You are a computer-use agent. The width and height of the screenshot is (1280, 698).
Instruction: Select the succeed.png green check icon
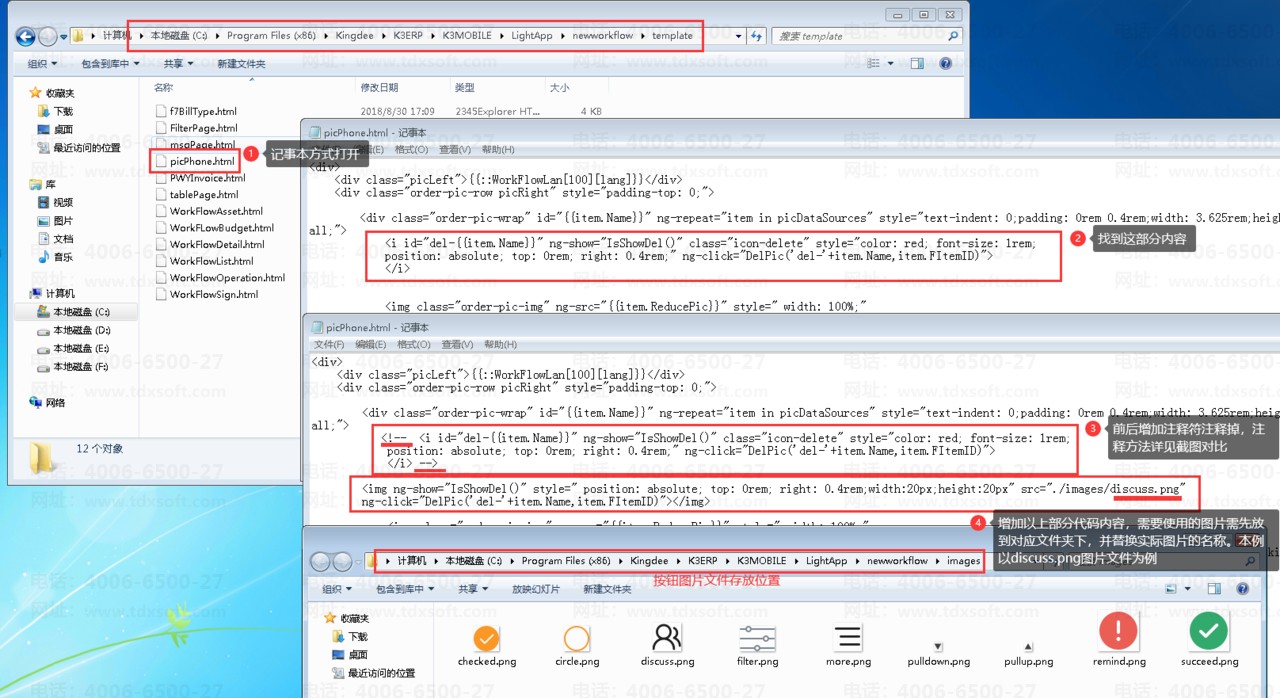click(x=1209, y=632)
